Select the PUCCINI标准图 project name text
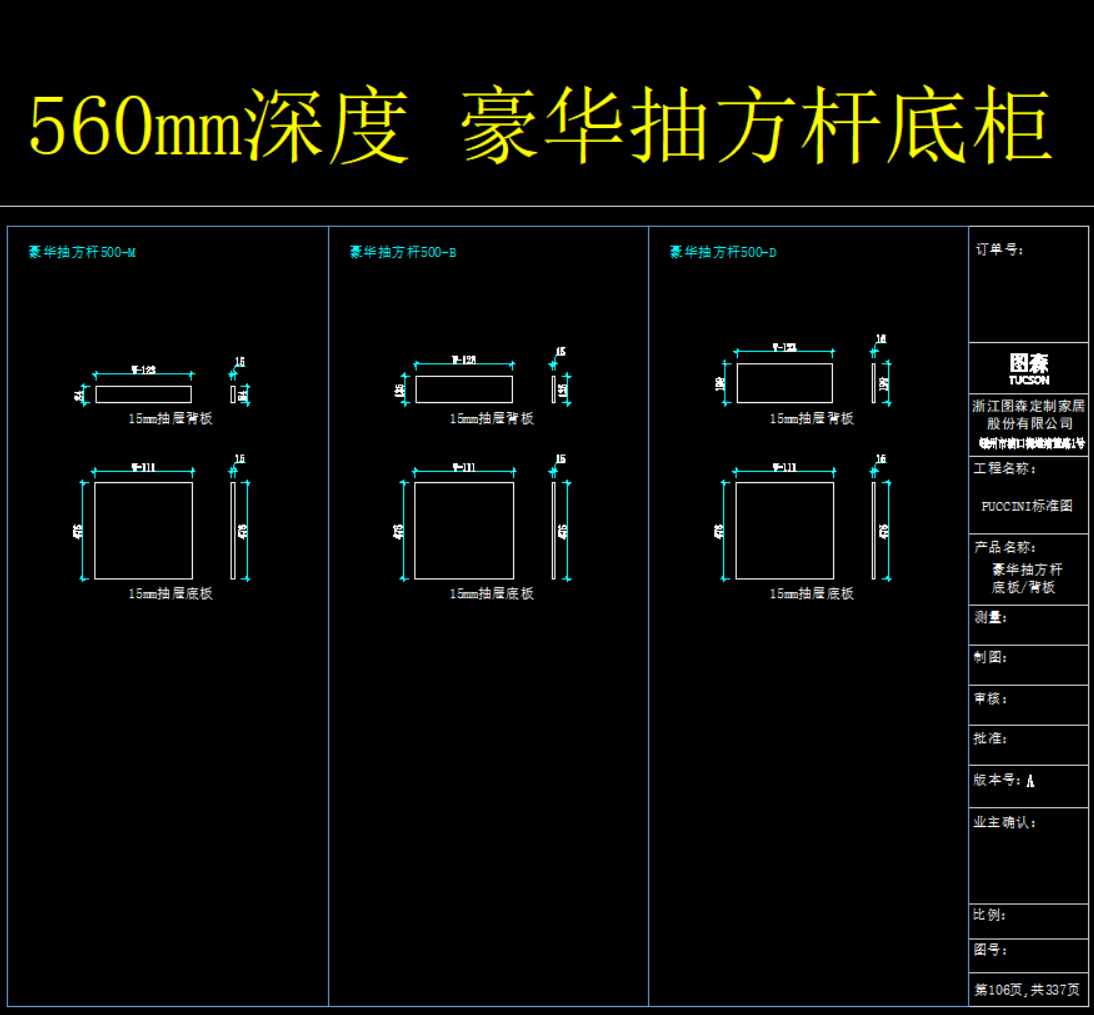The image size is (1094, 1015). (x=1027, y=506)
